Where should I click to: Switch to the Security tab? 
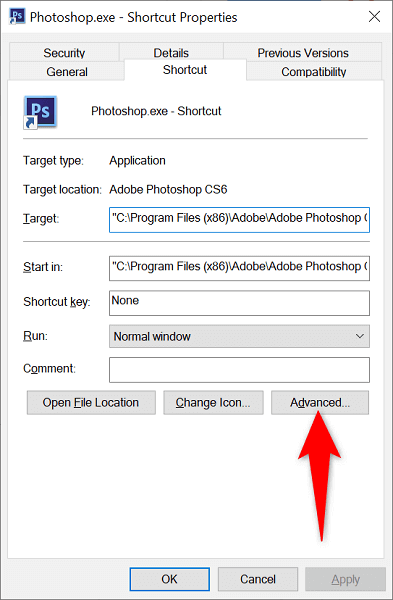(x=64, y=52)
